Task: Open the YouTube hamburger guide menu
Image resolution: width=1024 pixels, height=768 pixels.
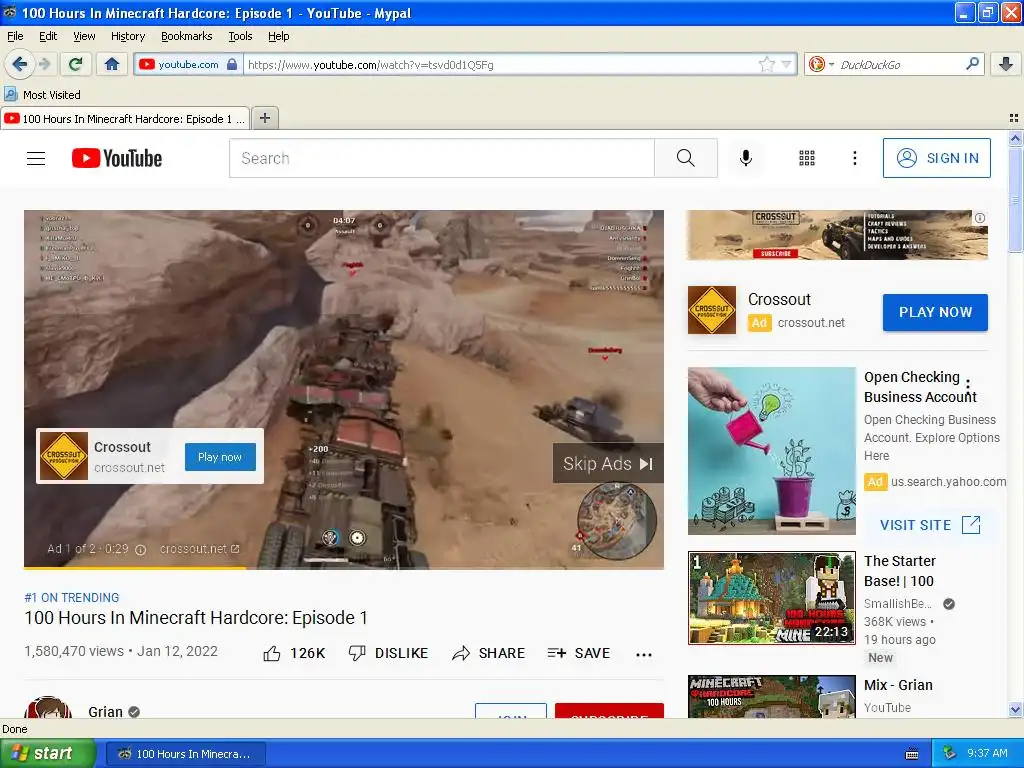Action: pos(36,158)
